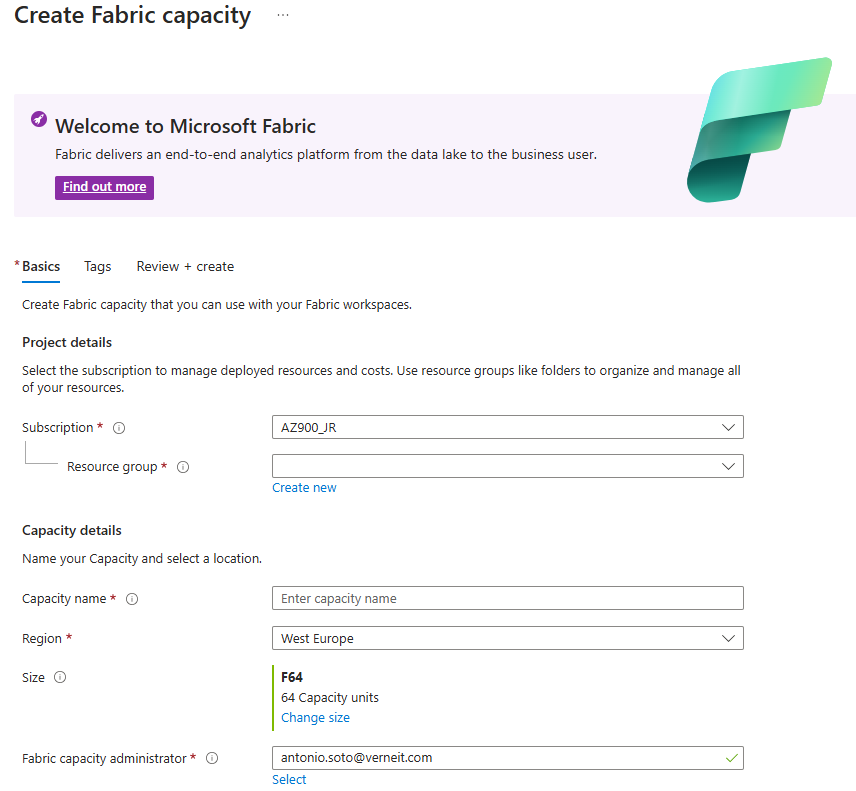Click the Microsoft Fabric logo
856x791 pixels.
758,129
